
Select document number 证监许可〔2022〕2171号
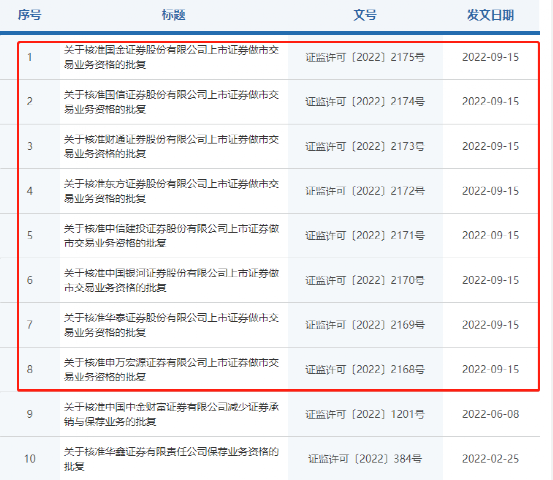[365, 236]
